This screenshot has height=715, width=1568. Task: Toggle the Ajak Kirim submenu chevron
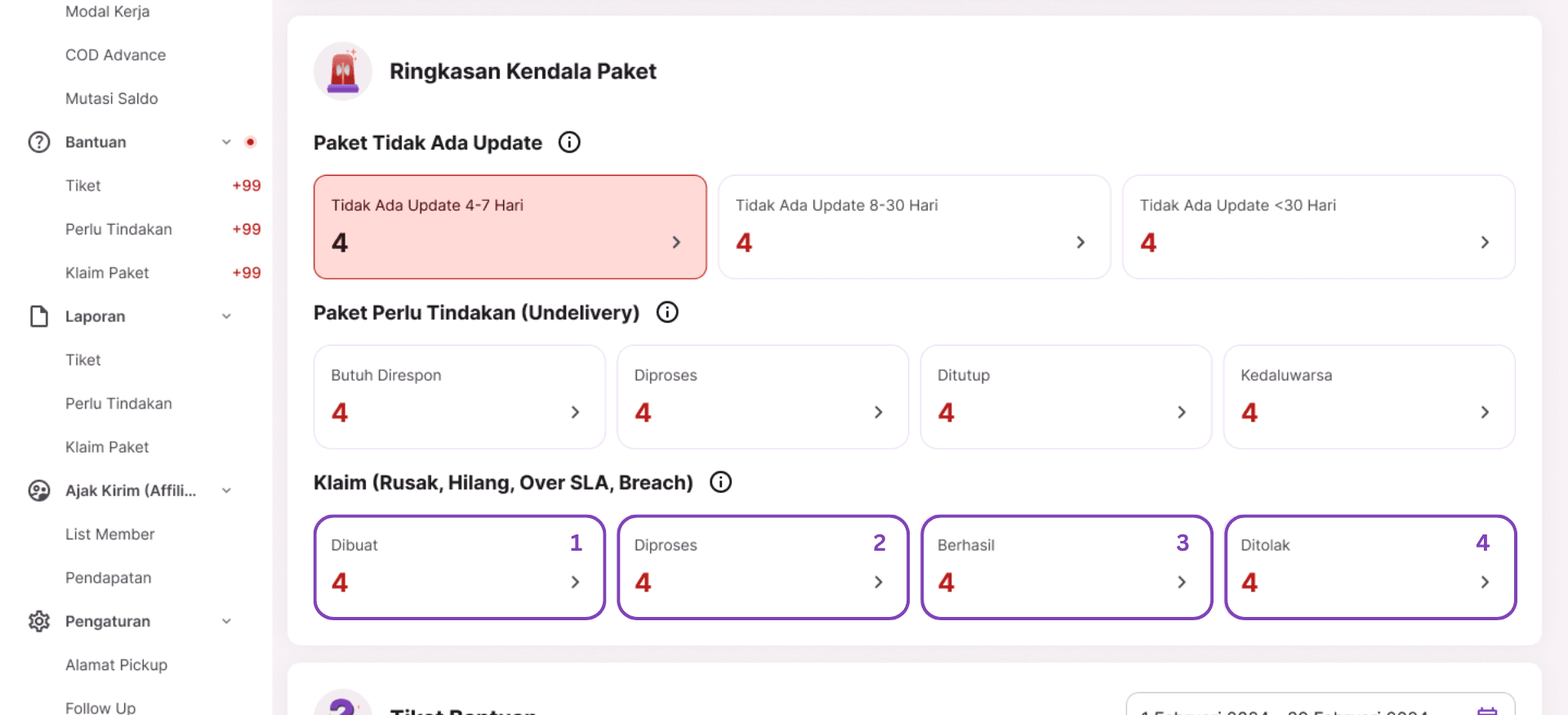click(226, 490)
